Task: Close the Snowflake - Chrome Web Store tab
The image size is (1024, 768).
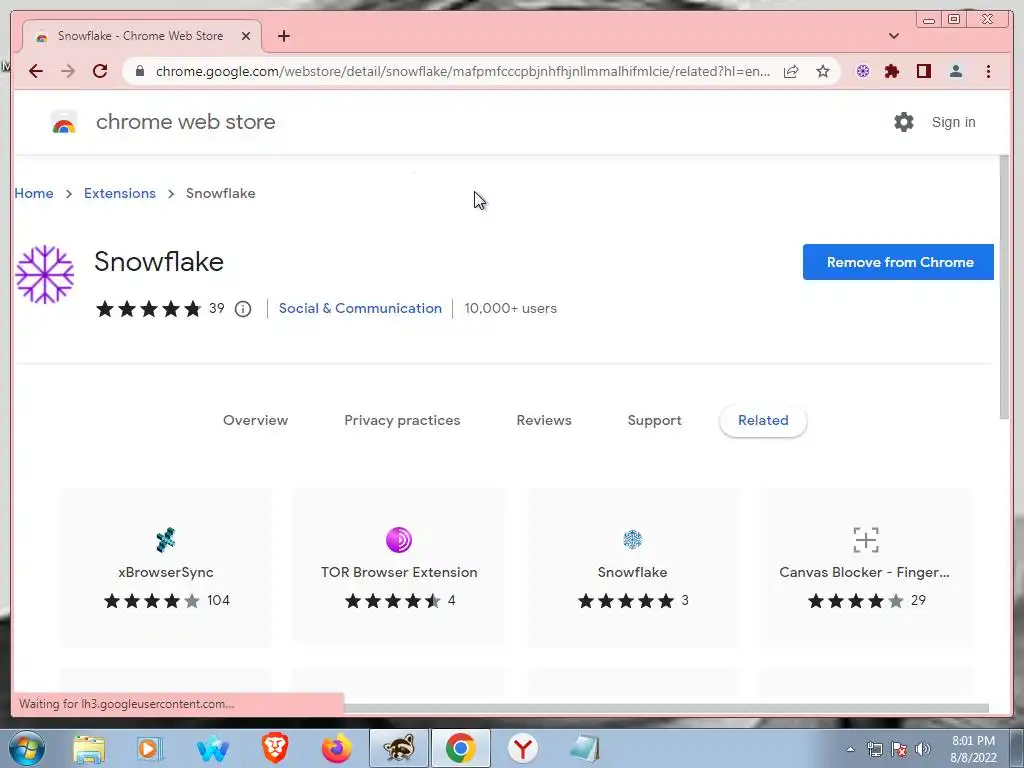Action: point(246,36)
